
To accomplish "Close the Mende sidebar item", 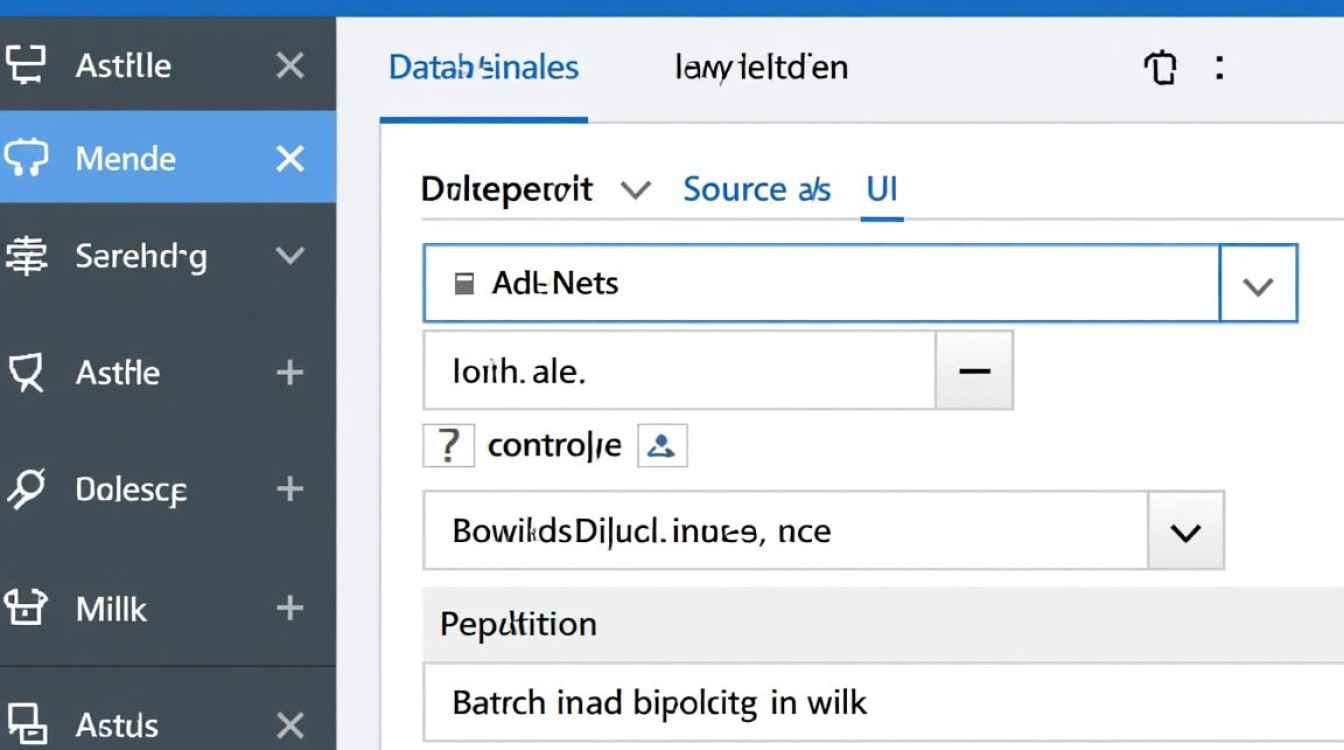I will point(290,158).
